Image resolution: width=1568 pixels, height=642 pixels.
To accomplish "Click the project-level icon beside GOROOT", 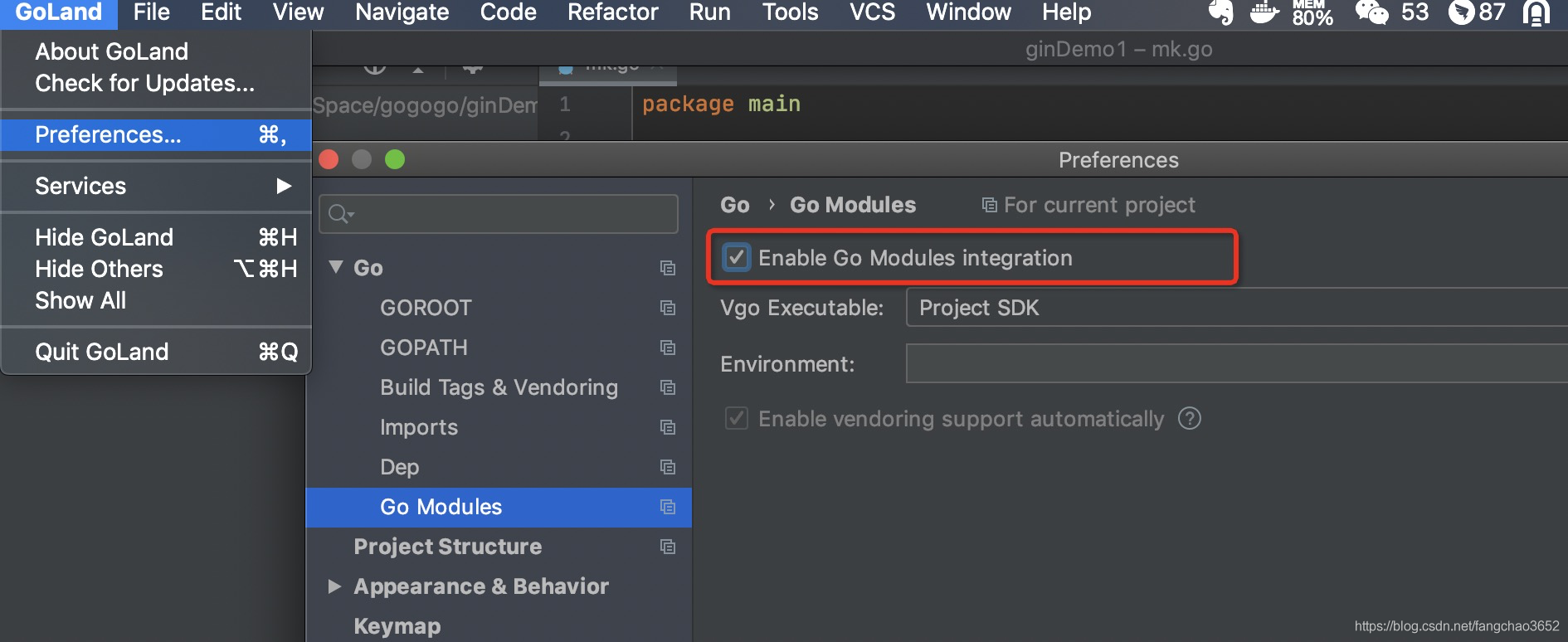I will coord(667,308).
